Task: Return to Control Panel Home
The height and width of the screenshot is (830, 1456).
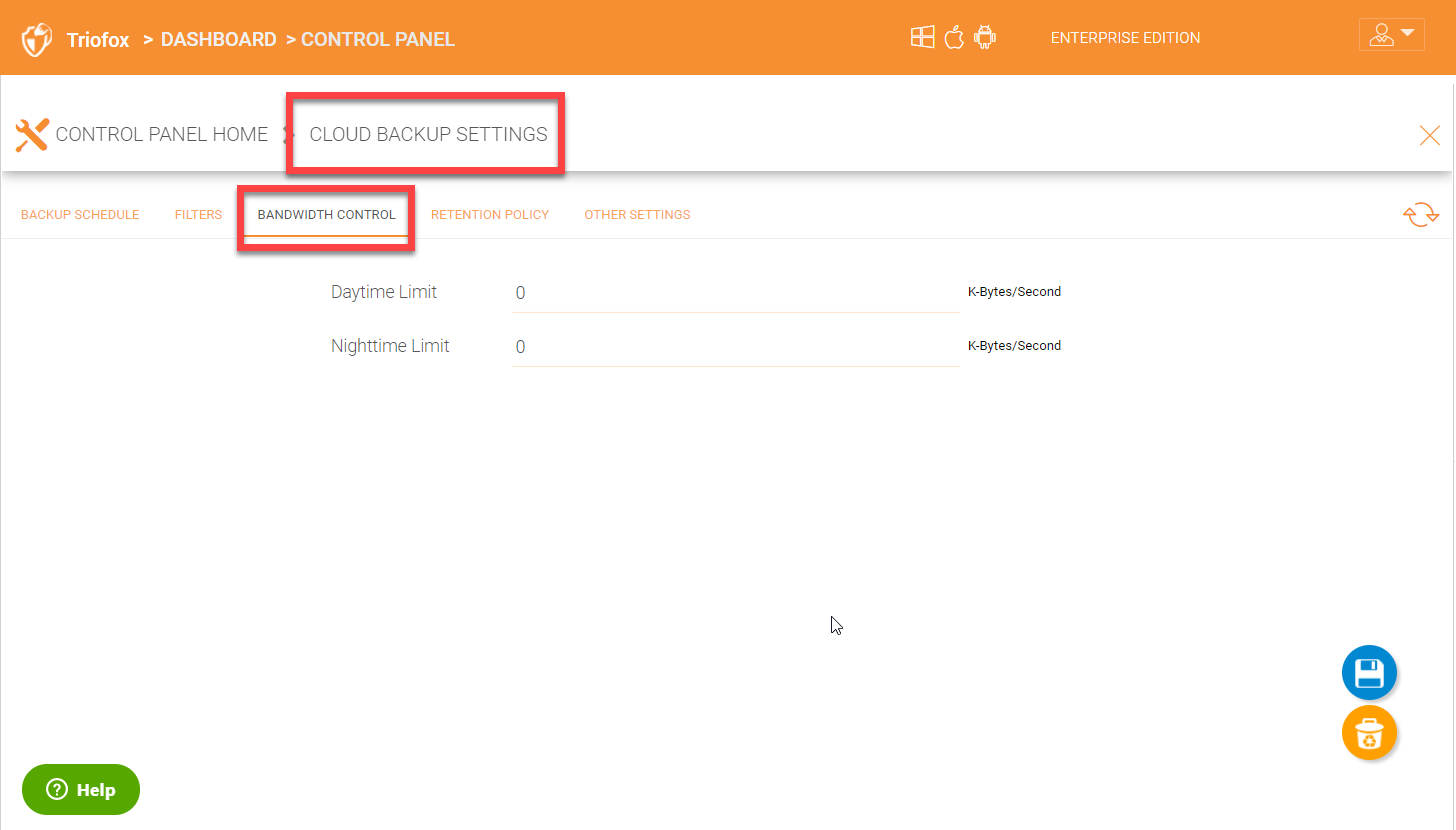Action: click(162, 134)
